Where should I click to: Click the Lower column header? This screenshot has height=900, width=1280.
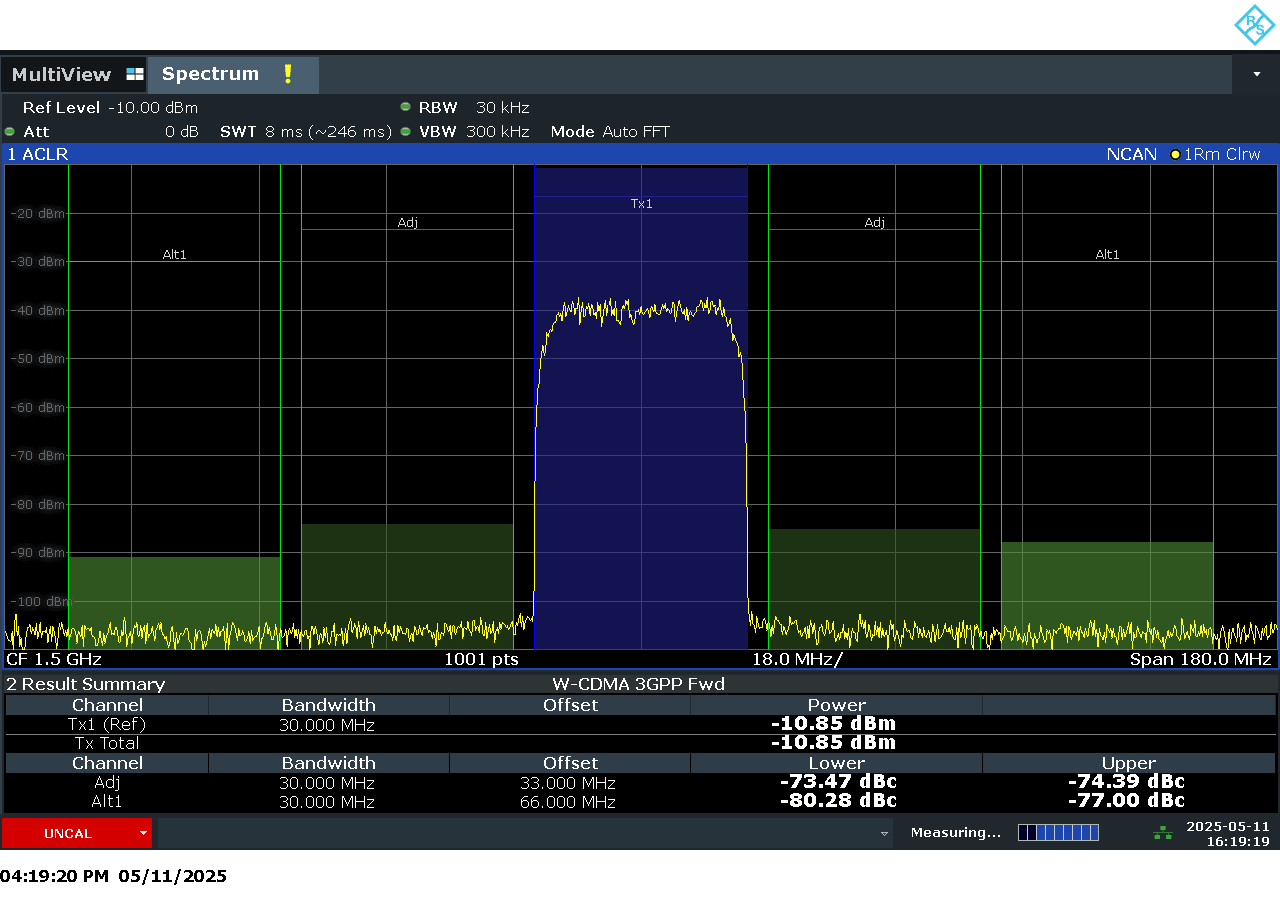pos(836,763)
